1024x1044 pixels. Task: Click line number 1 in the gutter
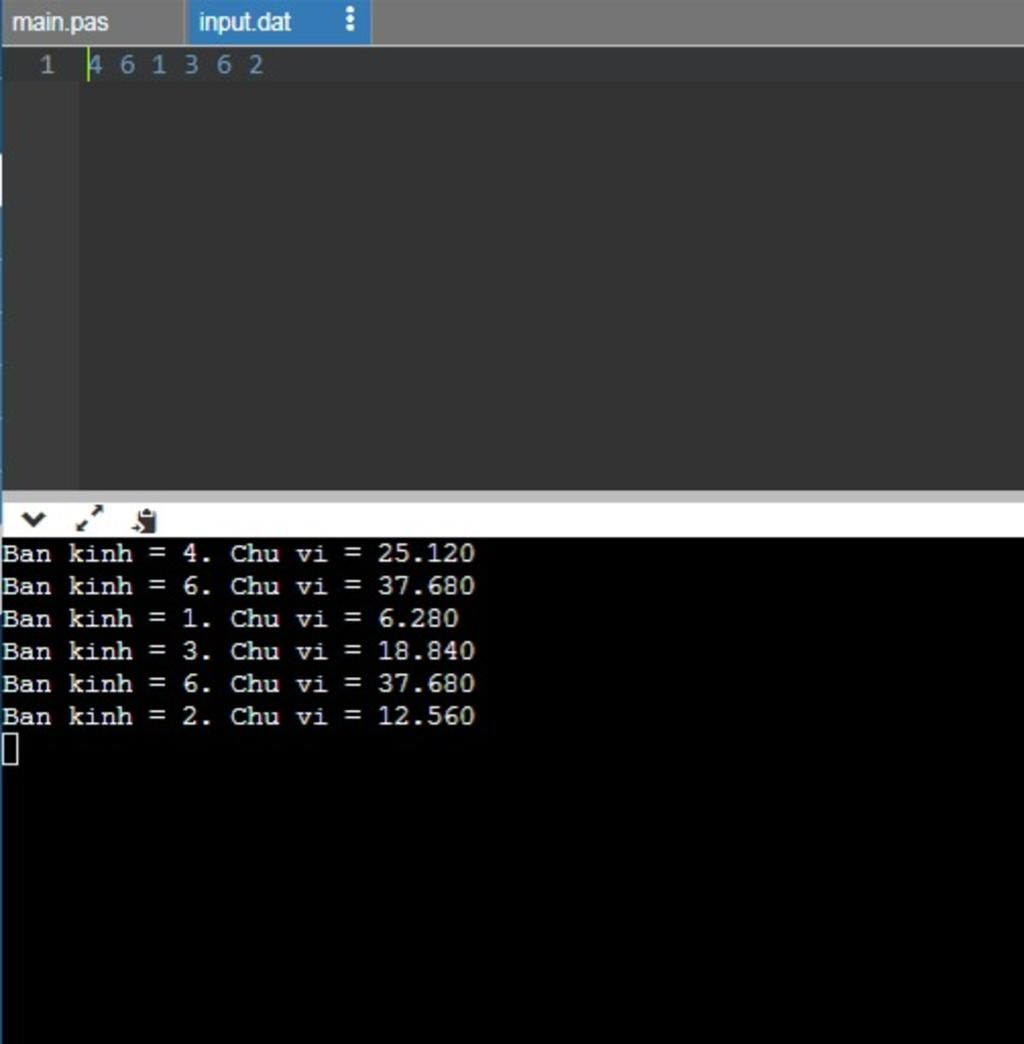47,65
